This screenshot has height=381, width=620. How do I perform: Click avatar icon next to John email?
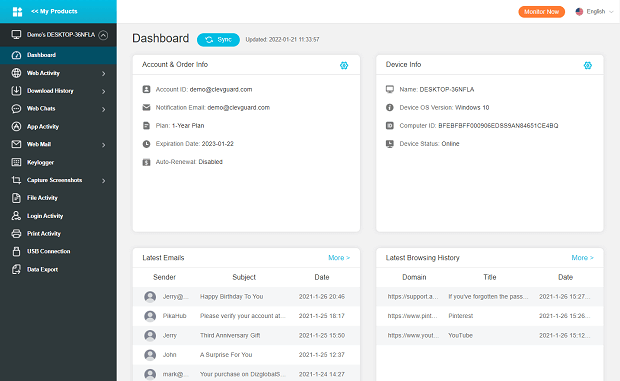(x=150, y=355)
